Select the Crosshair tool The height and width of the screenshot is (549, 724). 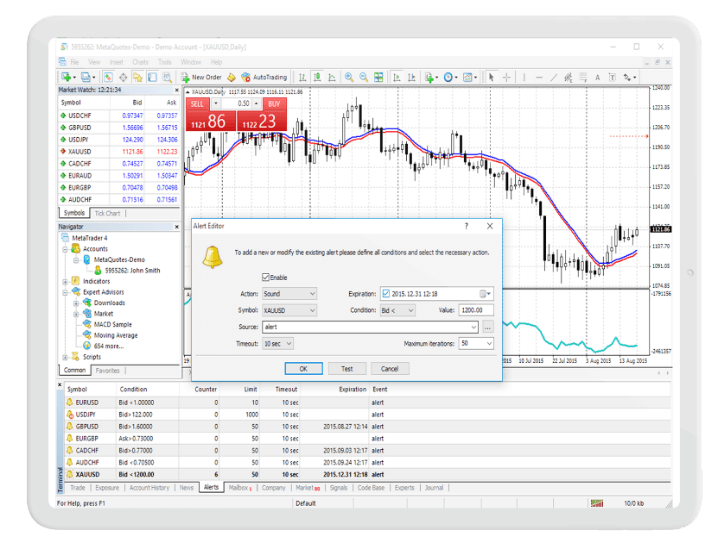pyautogui.click(x=507, y=77)
